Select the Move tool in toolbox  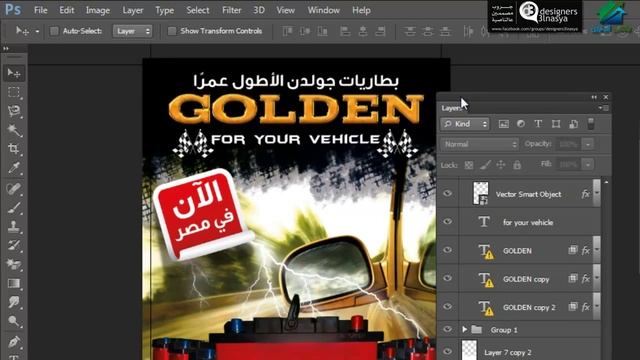click(x=14, y=73)
